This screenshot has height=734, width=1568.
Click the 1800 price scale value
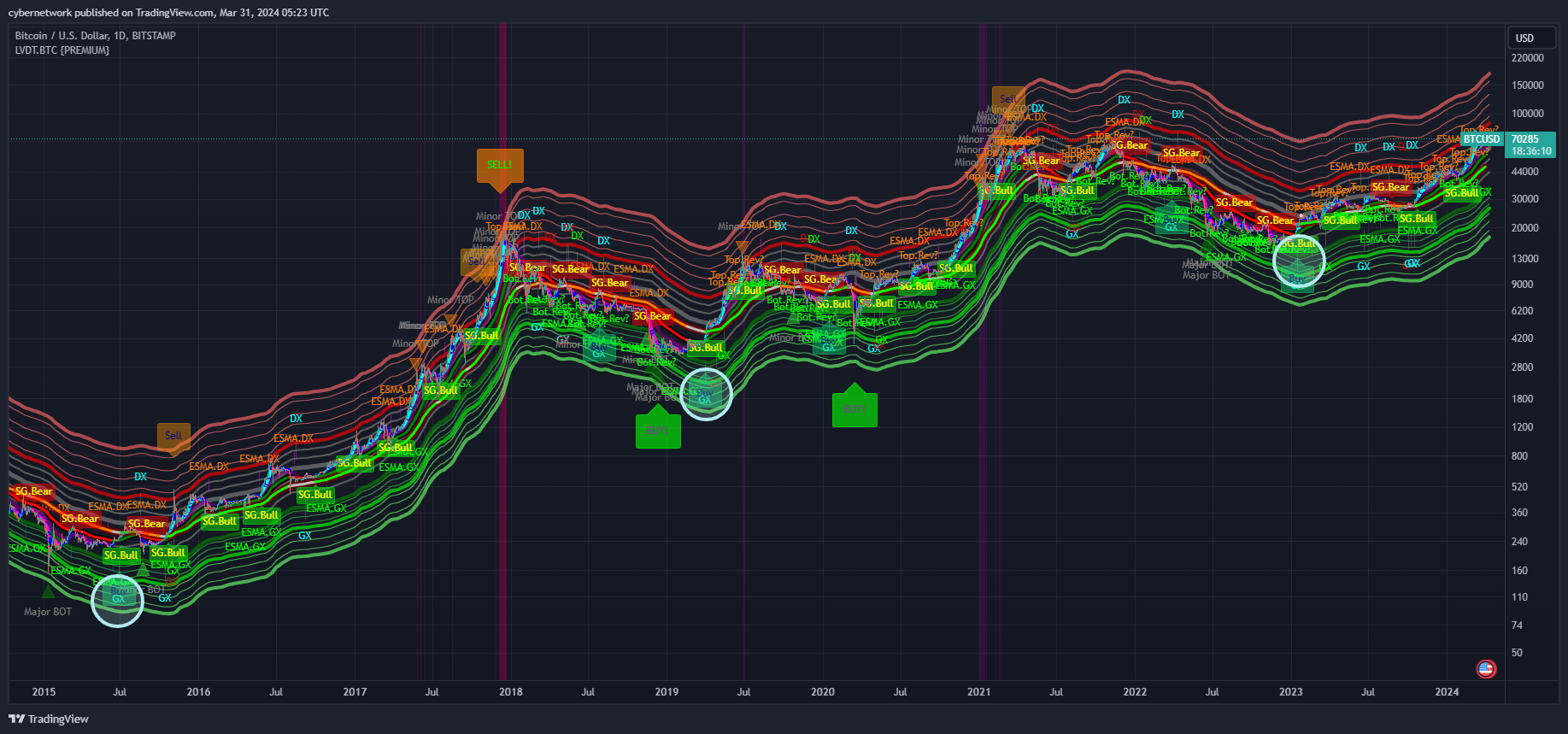pos(1523,399)
